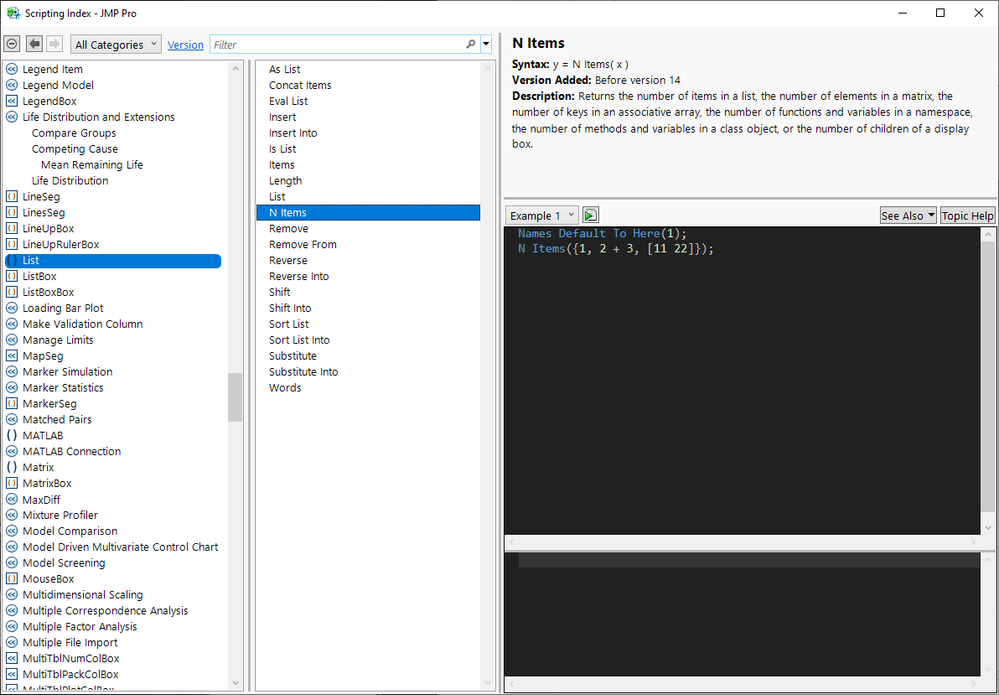The height and width of the screenshot is (695, 999).
Task: Open filter options arrow beside search box
Action: [486, 45]
